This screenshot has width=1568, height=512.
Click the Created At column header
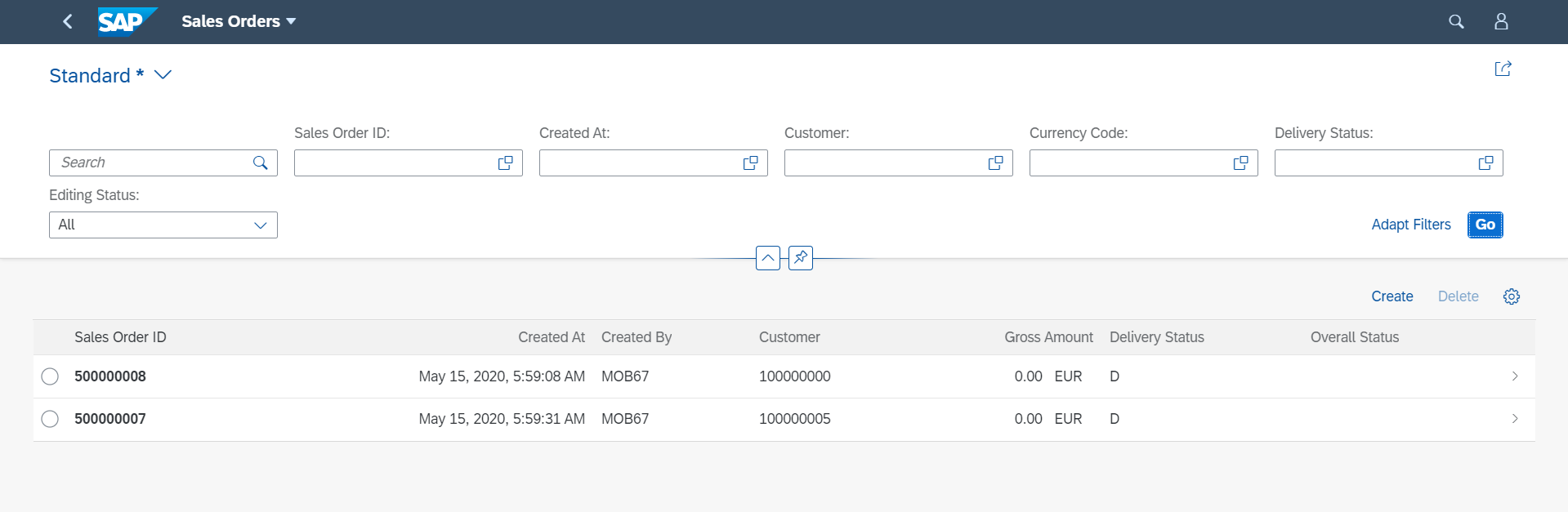pos(552,337)
